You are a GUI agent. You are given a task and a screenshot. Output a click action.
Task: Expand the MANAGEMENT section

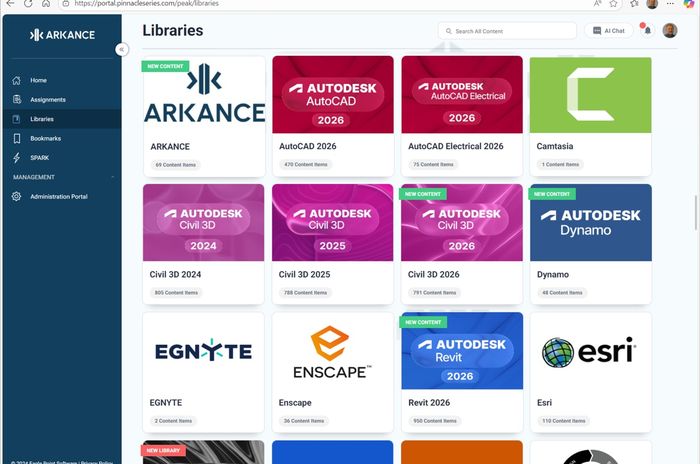62,177
